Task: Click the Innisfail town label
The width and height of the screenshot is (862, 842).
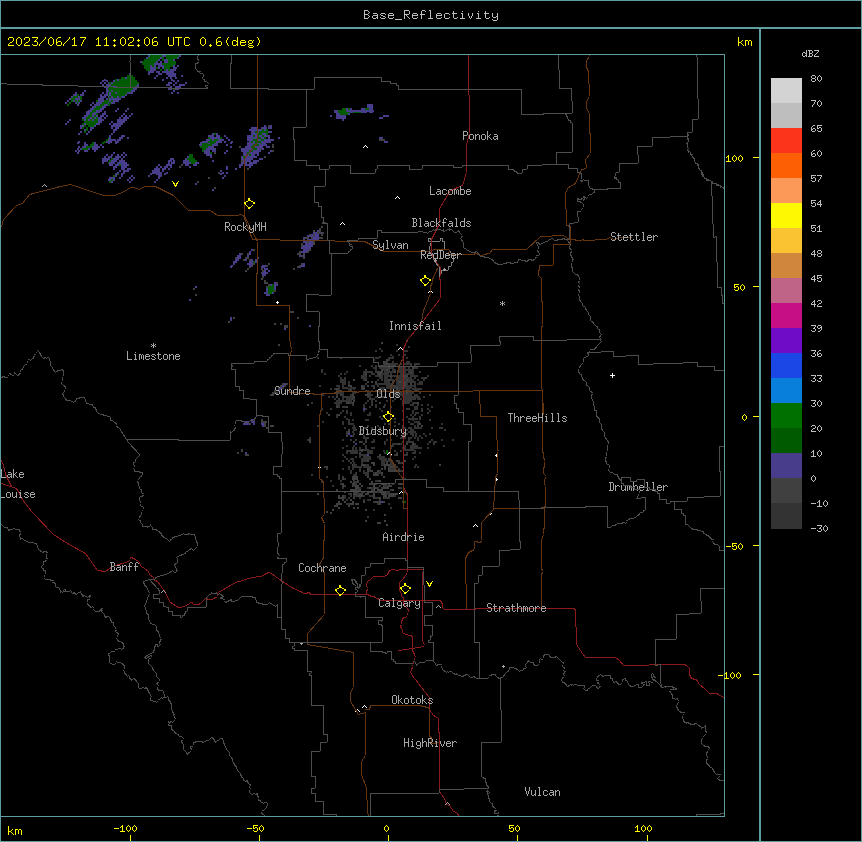Action: click(415, 326)
